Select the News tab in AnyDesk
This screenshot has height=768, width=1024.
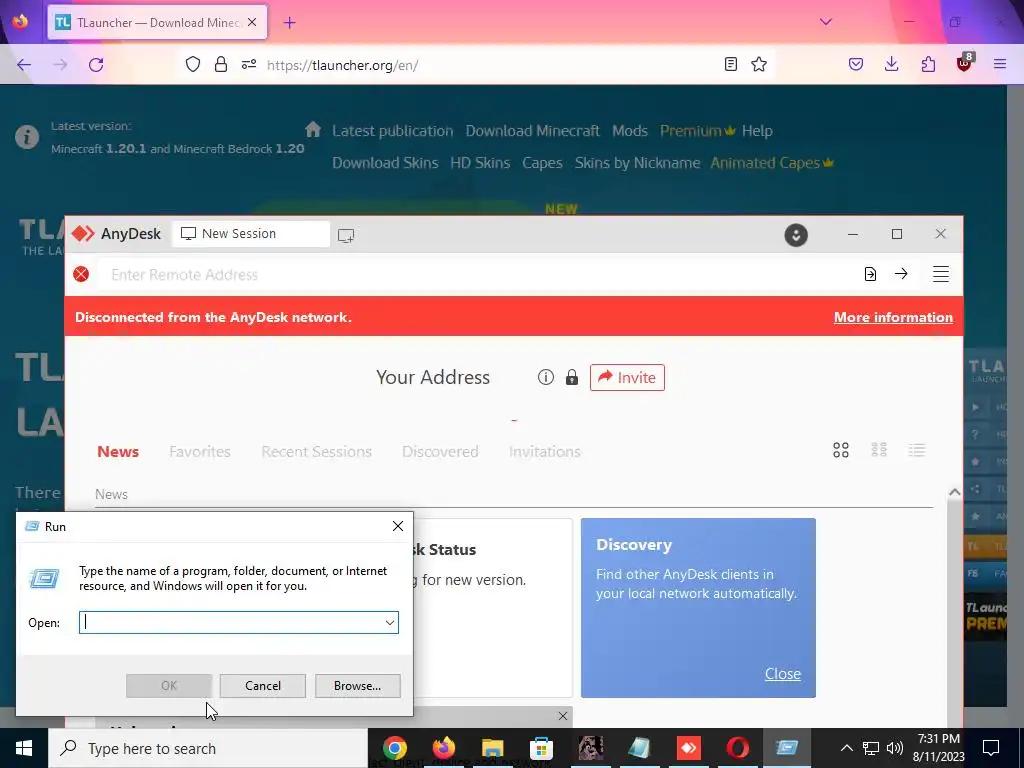click(x=118, y=451)
